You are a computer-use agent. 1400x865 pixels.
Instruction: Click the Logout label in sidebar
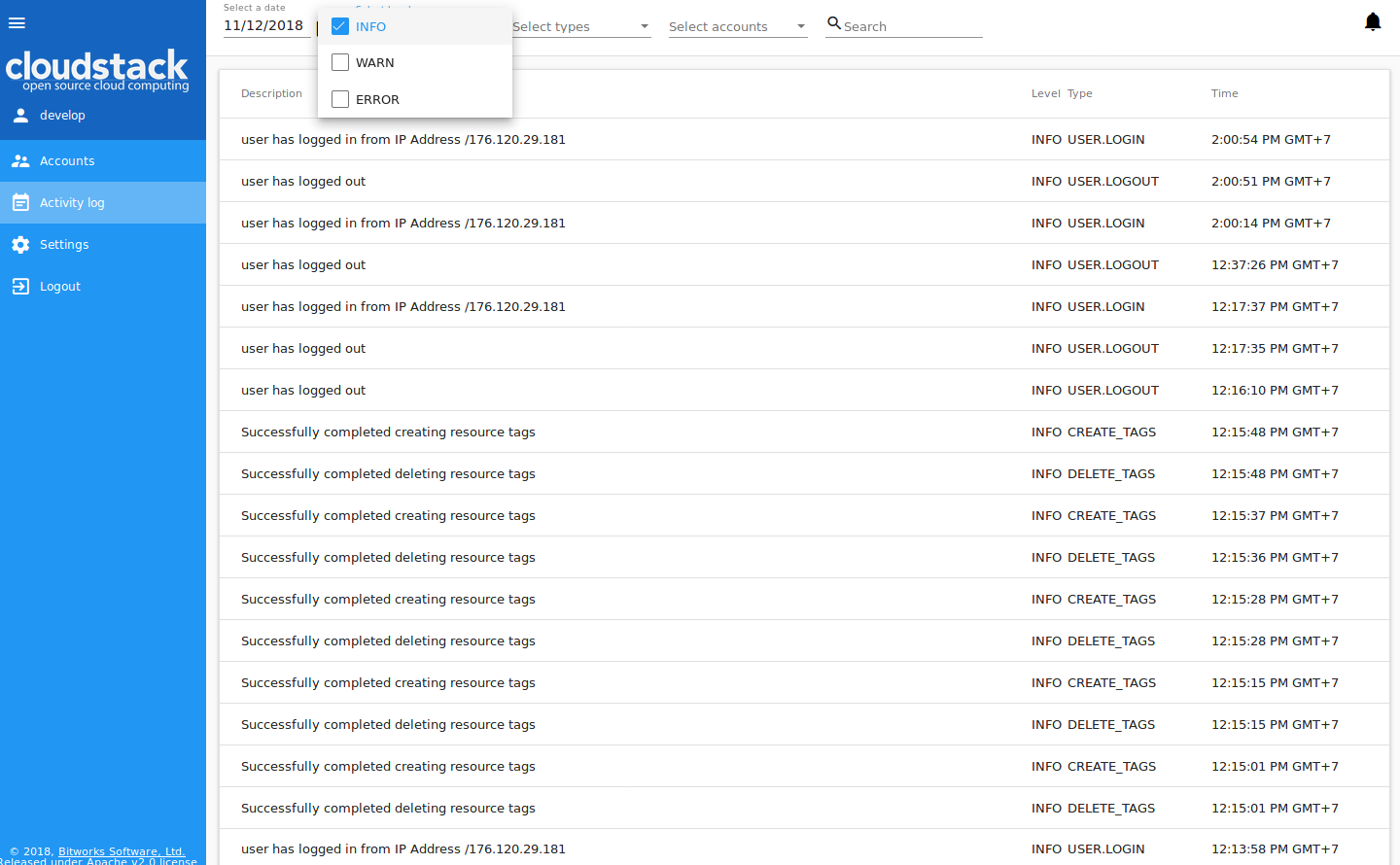[60, 287]
